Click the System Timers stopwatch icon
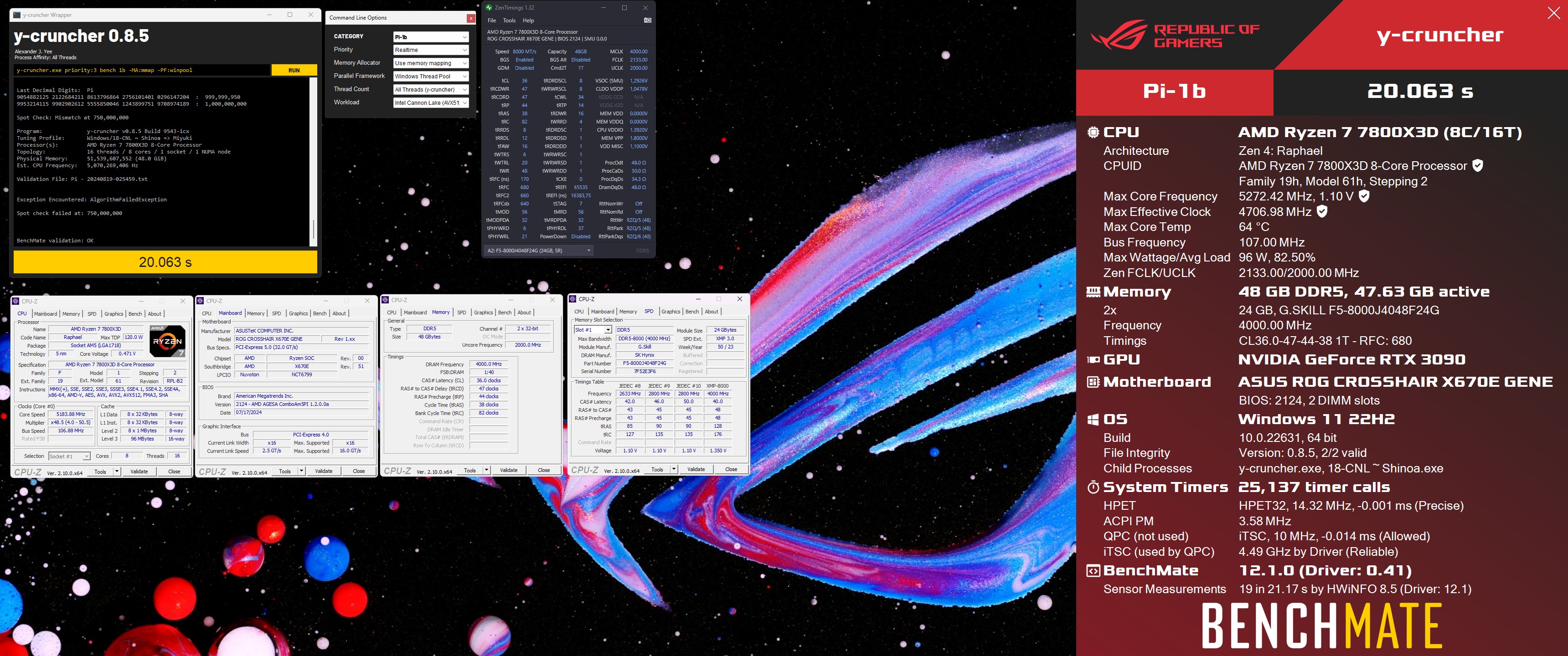This screenshot has height=656, width=1568. 1093,487
